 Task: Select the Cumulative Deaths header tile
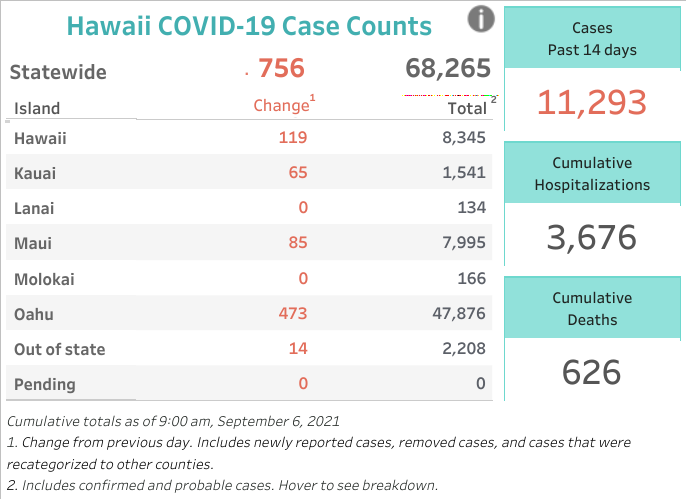592,308
